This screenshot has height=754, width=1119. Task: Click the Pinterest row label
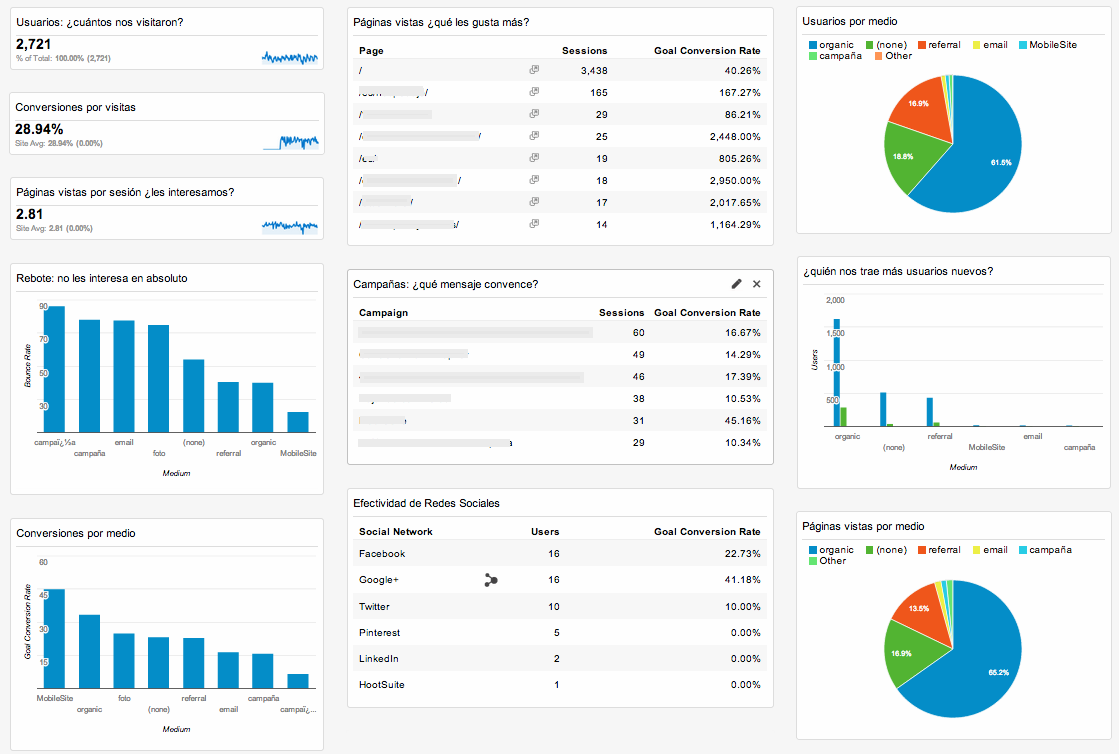point(379,633)
